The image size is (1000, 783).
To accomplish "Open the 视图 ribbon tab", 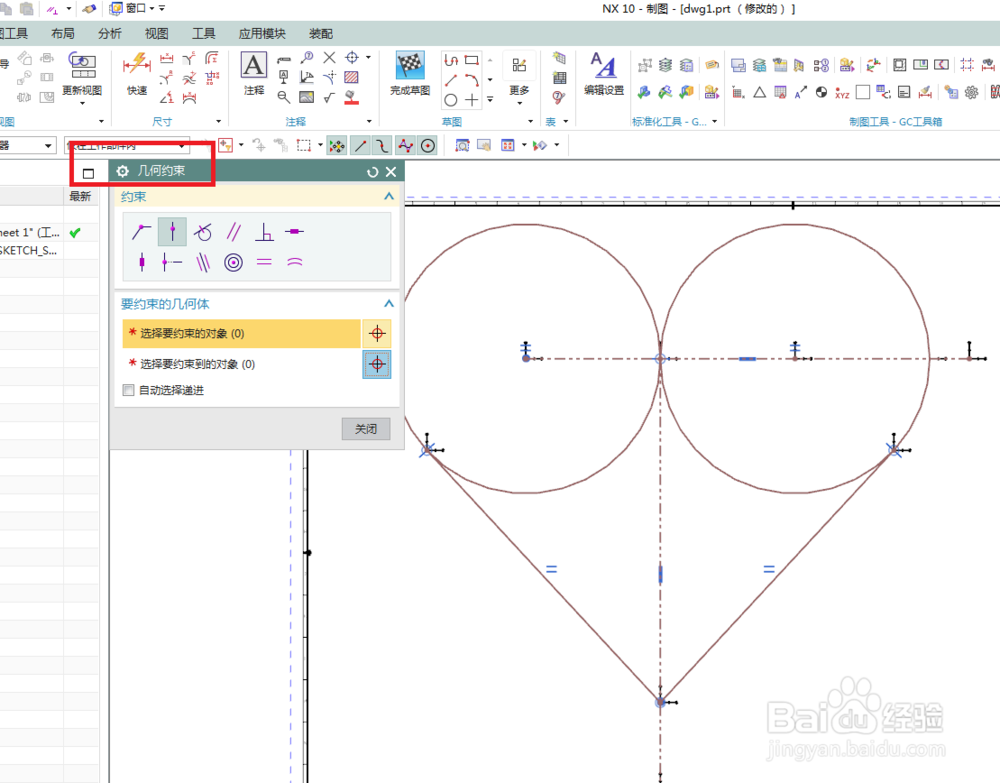I will click(x=156, y=34).
